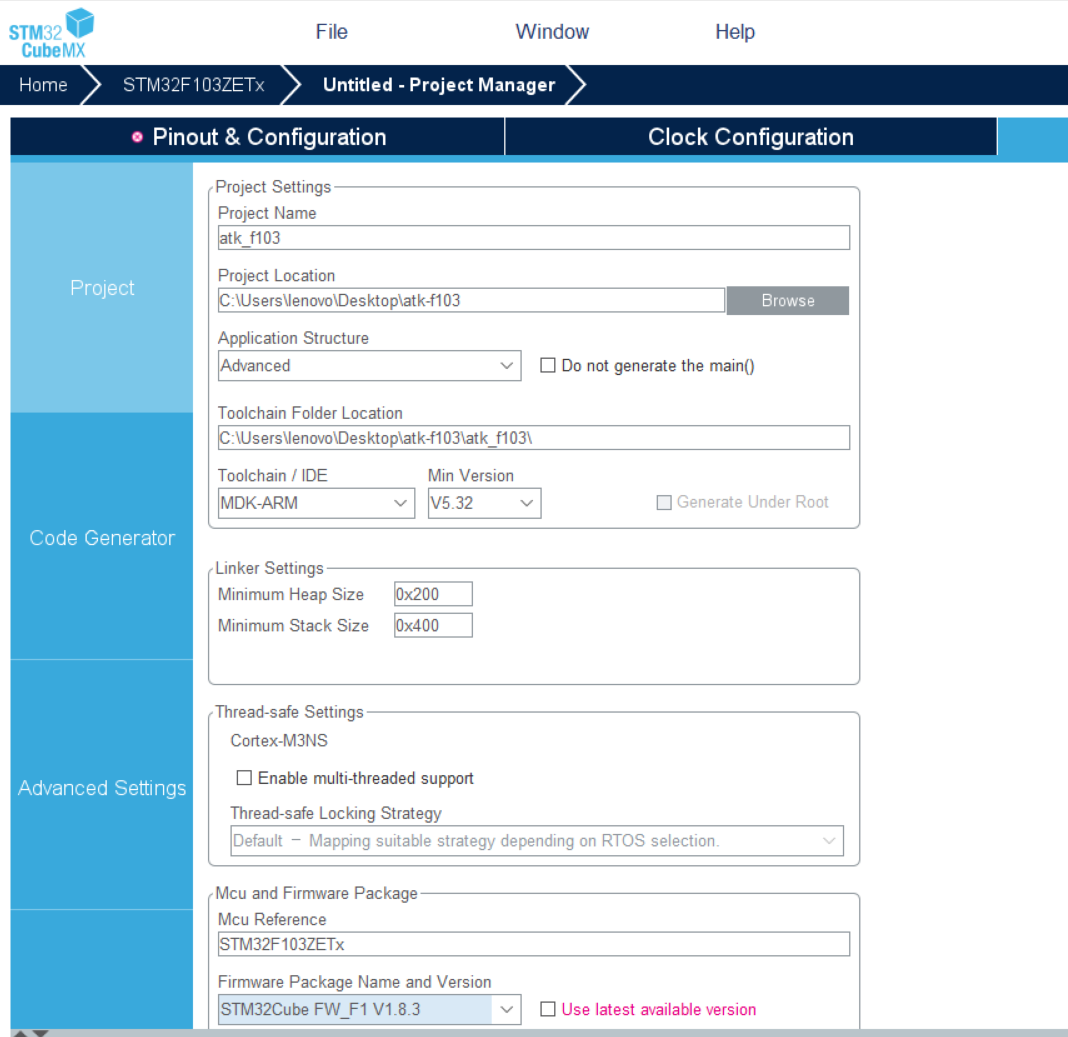Click the Minimum Stack Size field

pos(433,625)
